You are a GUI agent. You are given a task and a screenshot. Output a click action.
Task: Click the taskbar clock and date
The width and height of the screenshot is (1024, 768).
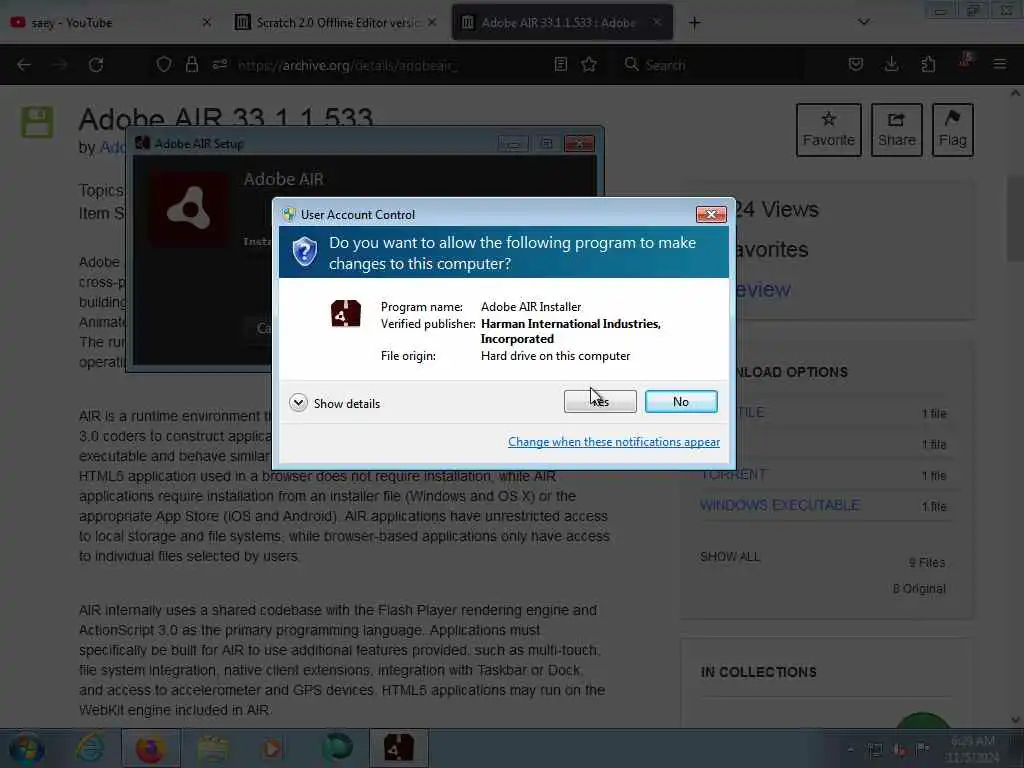(x=973, y=749)
